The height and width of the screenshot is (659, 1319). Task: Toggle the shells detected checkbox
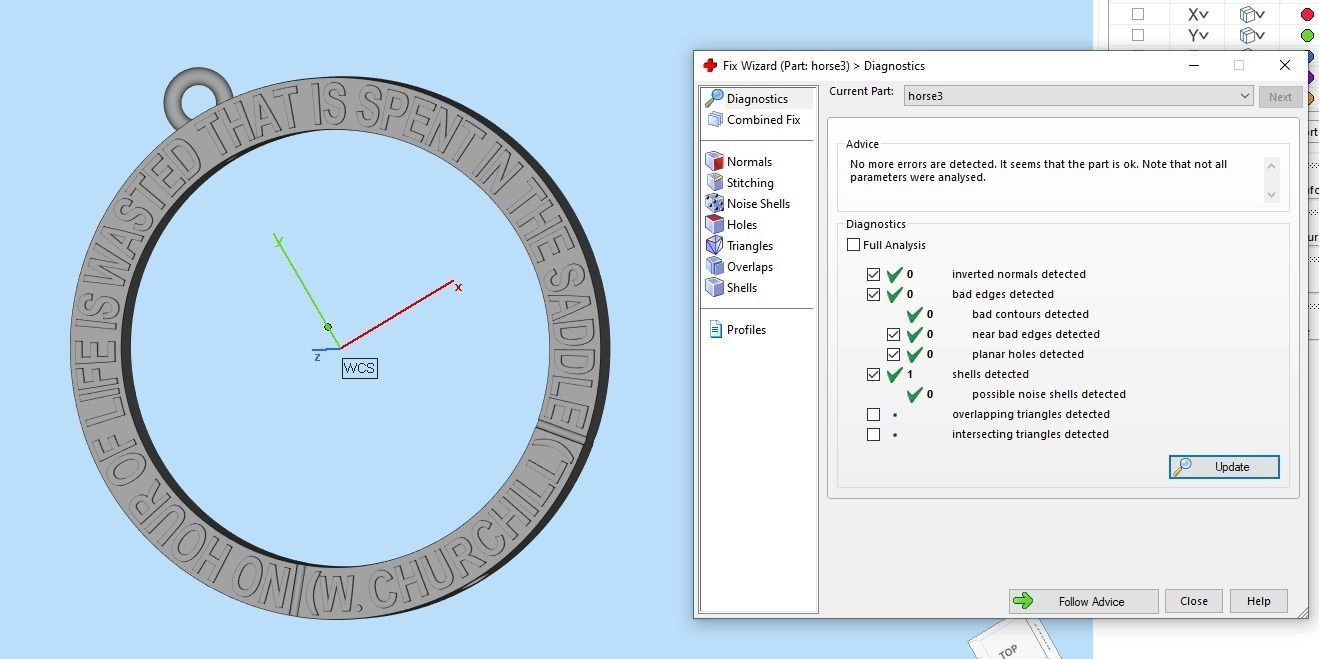point(873,374)
